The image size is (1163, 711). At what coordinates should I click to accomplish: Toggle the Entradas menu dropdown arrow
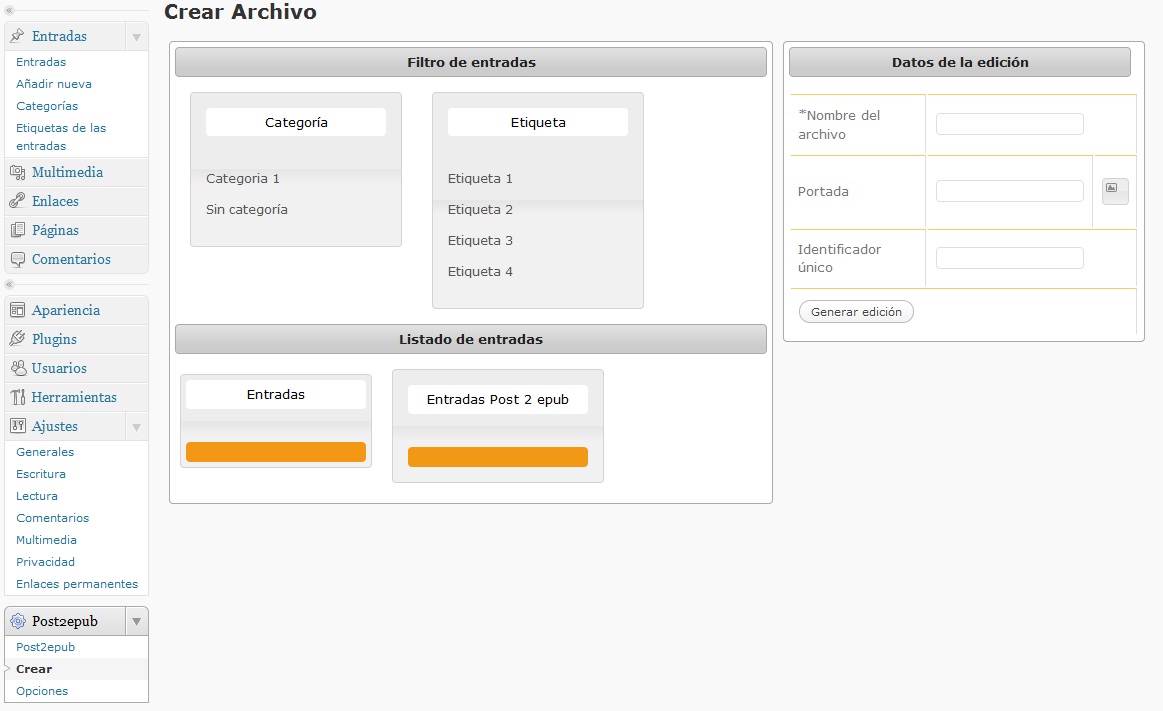[136, 36]
